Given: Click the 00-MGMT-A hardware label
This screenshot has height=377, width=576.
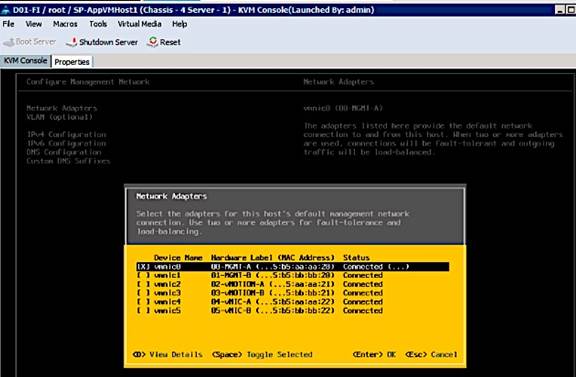Looking at the screenshot, I should pyautogui.click(x=231, y=267).
